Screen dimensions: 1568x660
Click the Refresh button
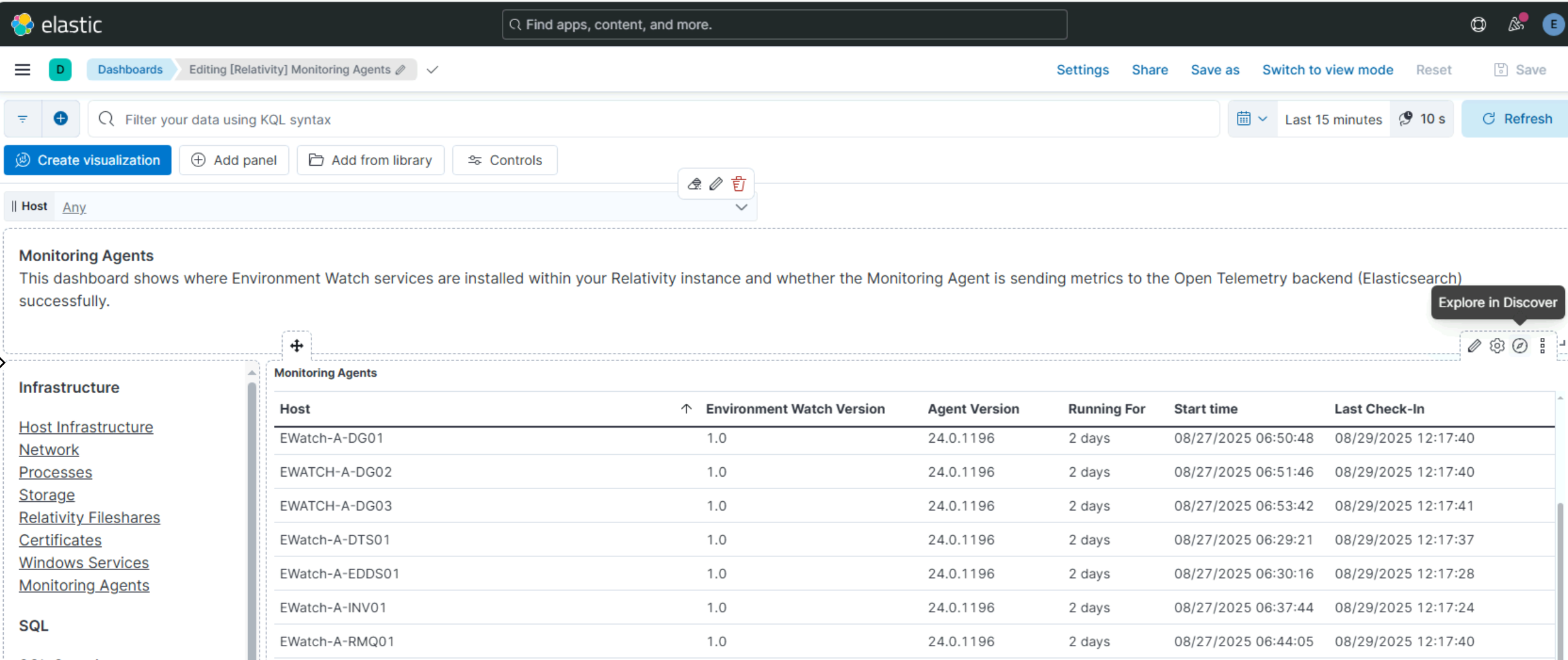click(x=1515, y=119)
